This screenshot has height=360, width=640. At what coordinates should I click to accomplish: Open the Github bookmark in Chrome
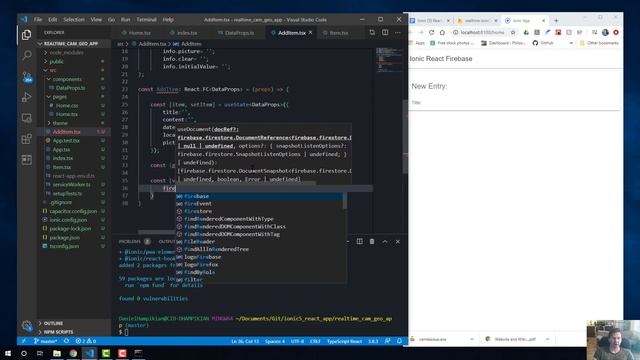click(x=543, y=43)
